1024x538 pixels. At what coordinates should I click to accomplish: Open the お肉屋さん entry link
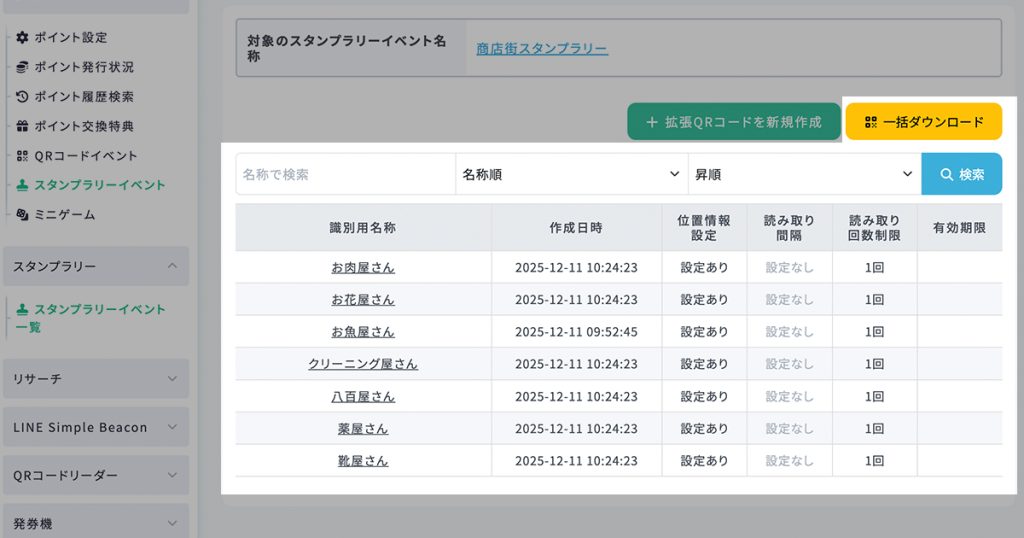pos(363,268)
